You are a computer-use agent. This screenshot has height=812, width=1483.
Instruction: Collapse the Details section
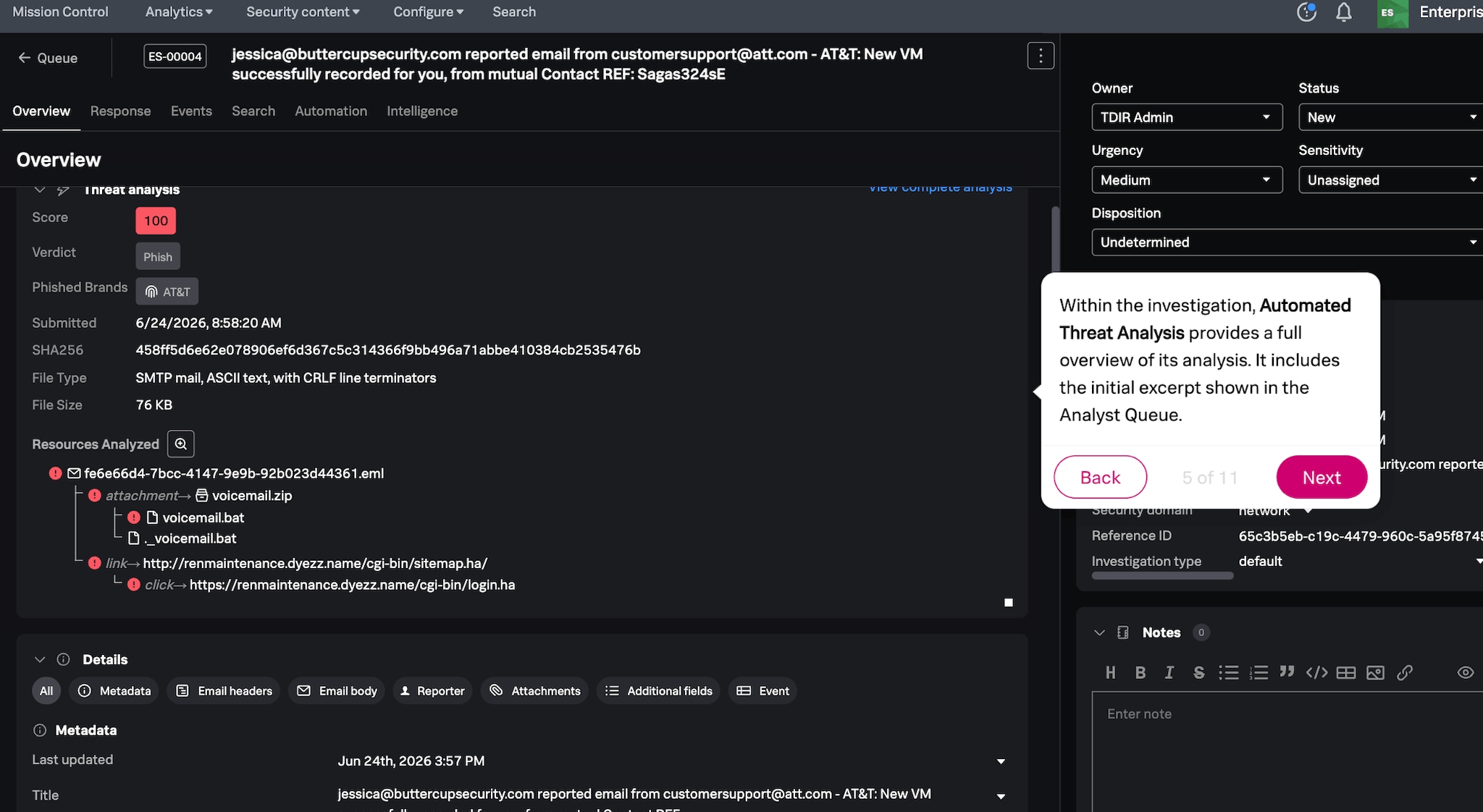coord(40,659)
